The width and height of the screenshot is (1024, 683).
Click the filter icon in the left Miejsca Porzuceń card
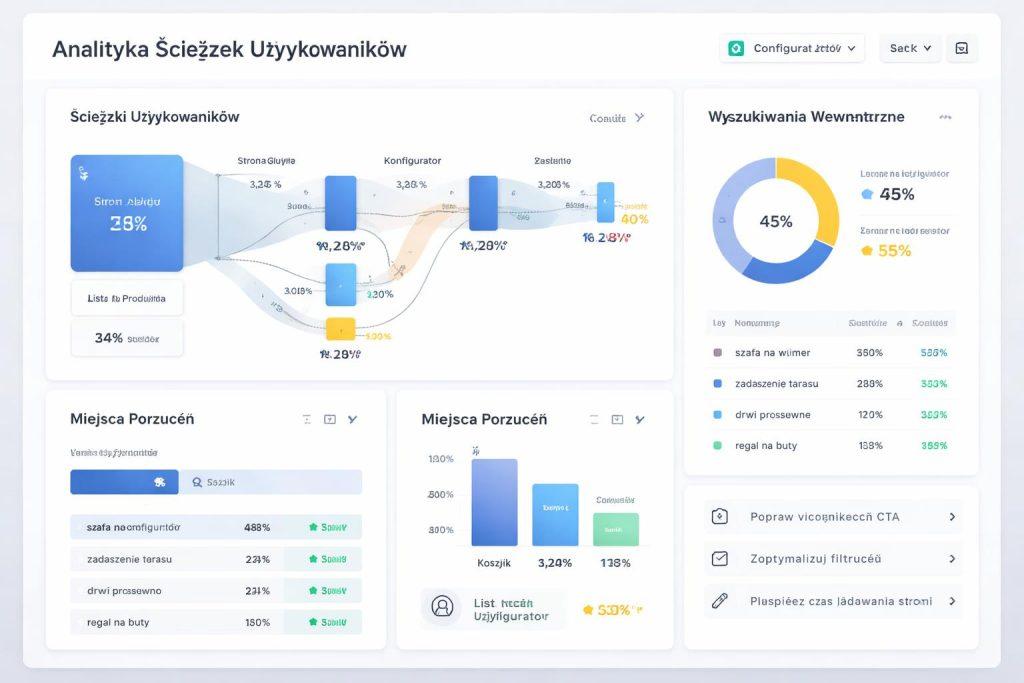(x=307, y=420)
